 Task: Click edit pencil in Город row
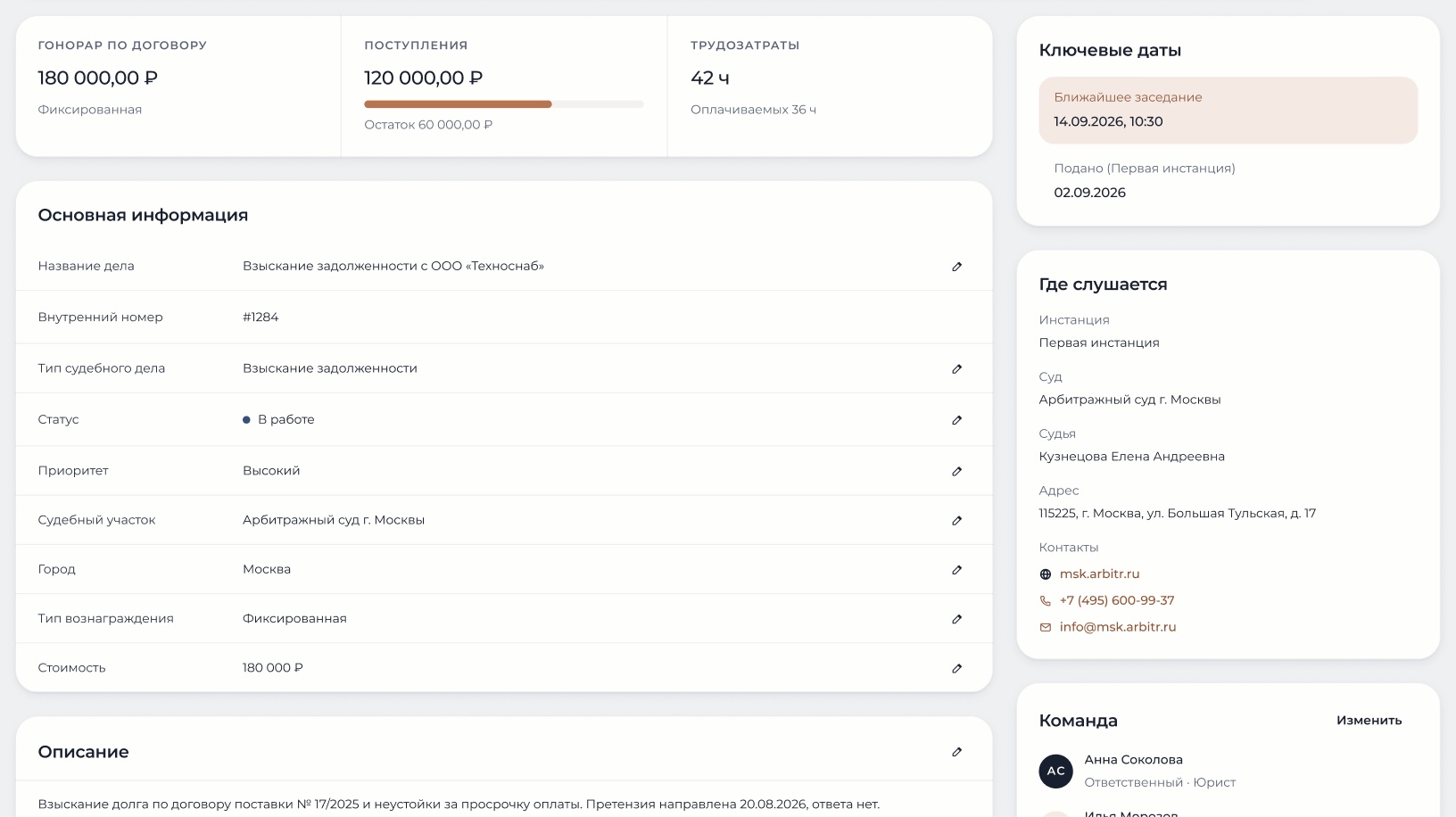pyautogui.click(x=956, y=570)
